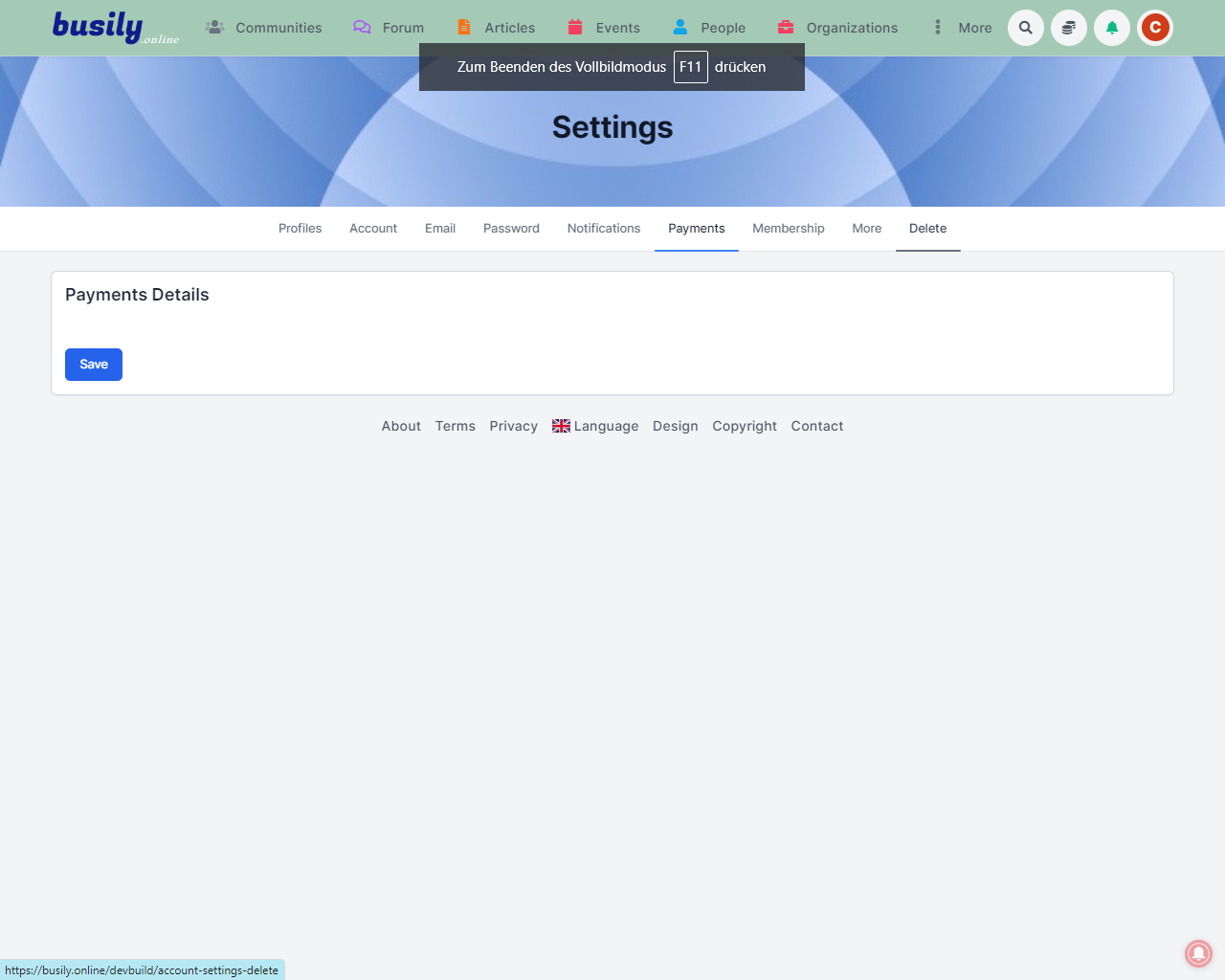Screen dimensions: 1225x980
Task: Expand the More settings tab
Action: click(866, 229)
